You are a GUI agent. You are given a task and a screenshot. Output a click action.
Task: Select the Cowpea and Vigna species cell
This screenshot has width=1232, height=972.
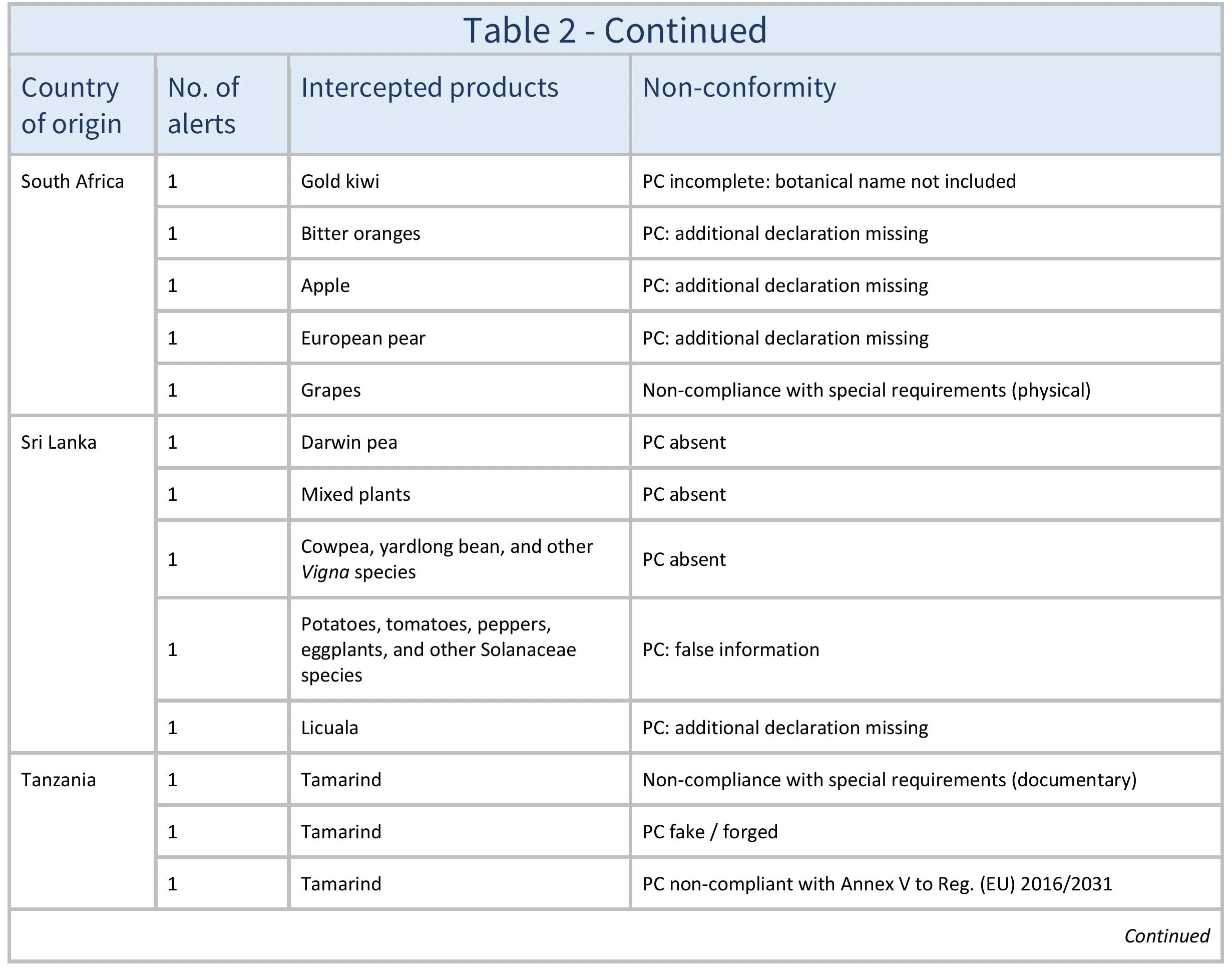click(x=447, y=559)
